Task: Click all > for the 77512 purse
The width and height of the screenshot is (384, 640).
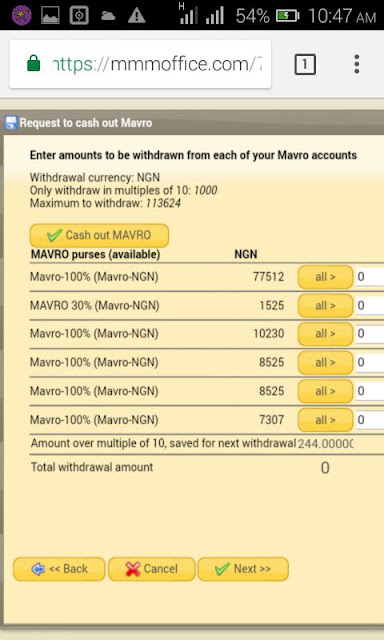Action: pyautogui.click(x=325, y=277)
